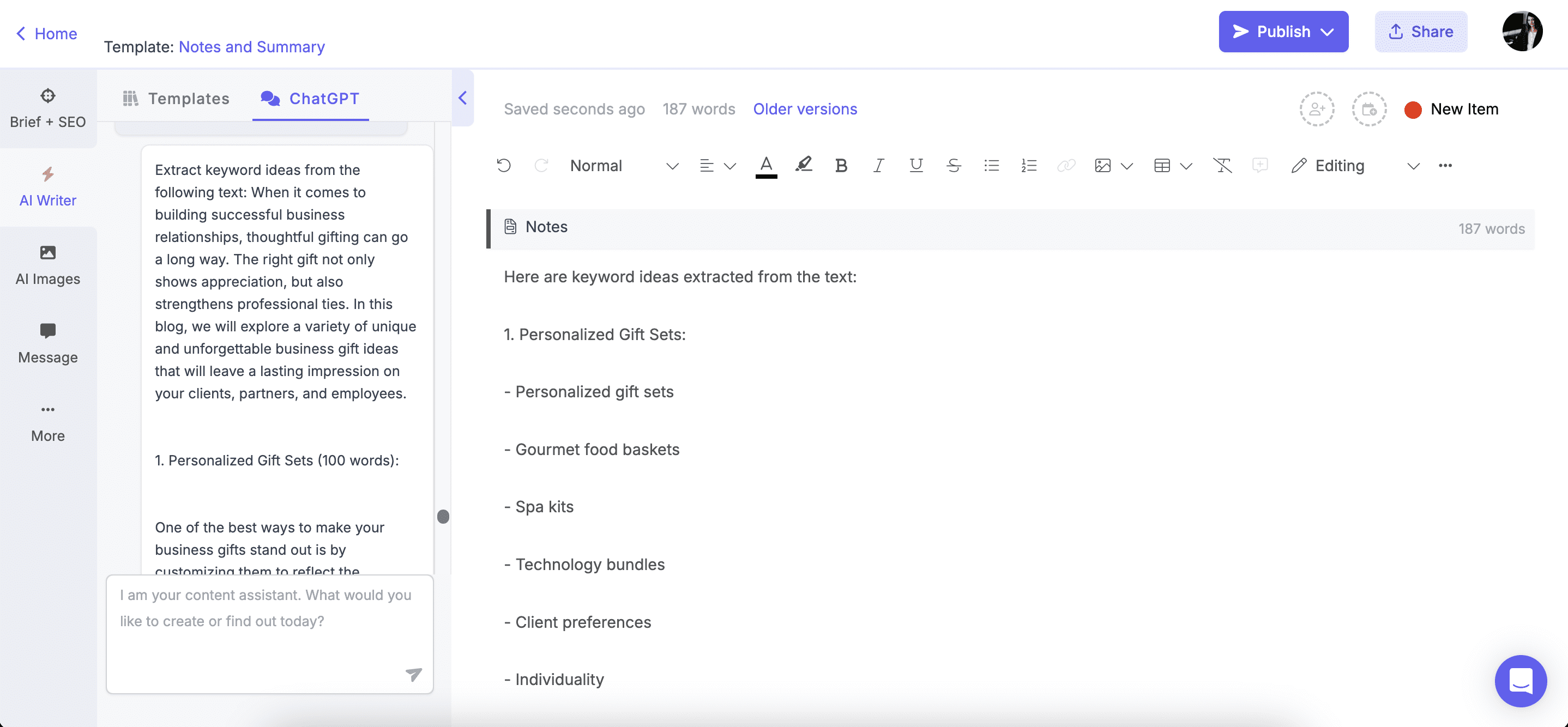Toggle italic formatting
Viewport: 1568px width, 727px height.
(x=878, y=166)
